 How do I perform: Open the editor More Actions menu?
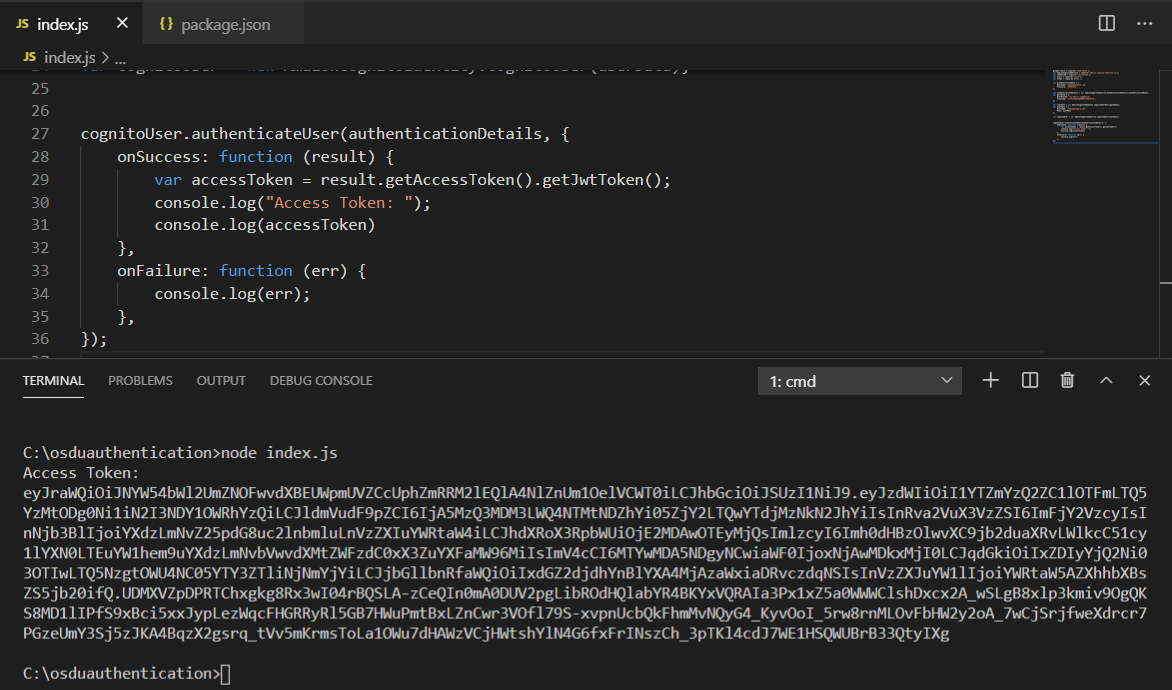click(x=1144, y=23)
